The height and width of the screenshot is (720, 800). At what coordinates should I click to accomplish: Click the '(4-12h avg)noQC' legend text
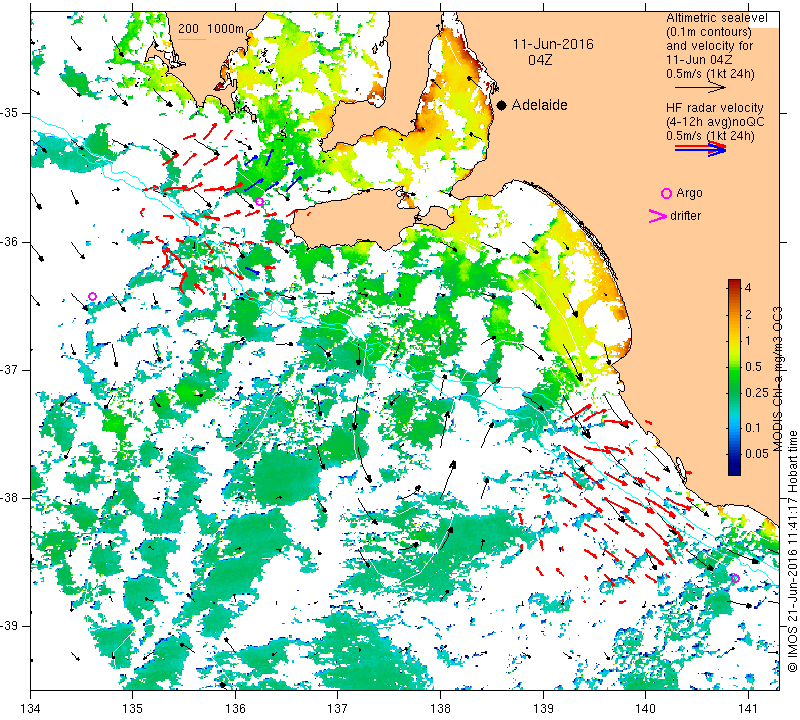715,122
